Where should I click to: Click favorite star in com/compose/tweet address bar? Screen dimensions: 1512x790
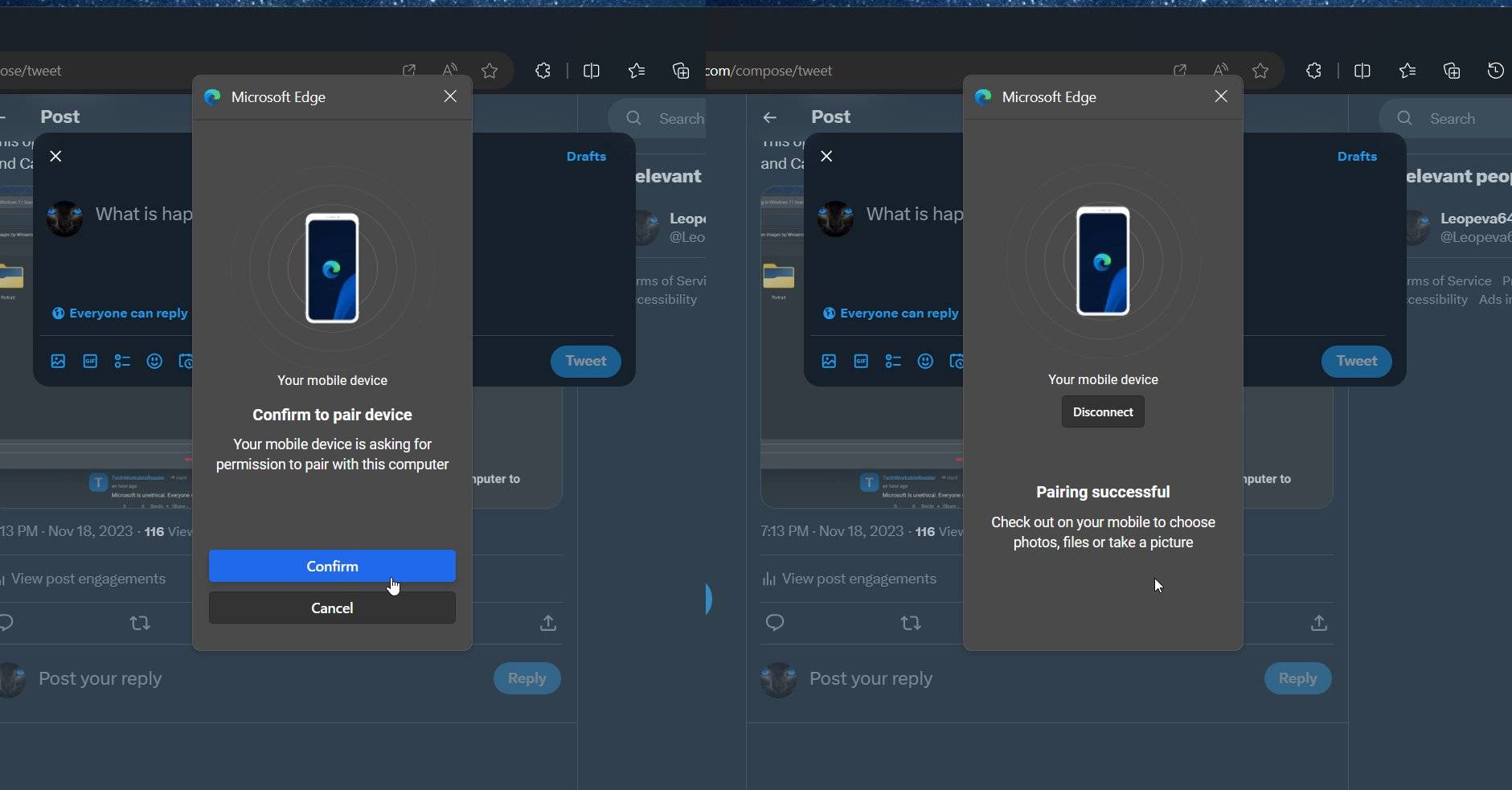[x=1260, y=71]
